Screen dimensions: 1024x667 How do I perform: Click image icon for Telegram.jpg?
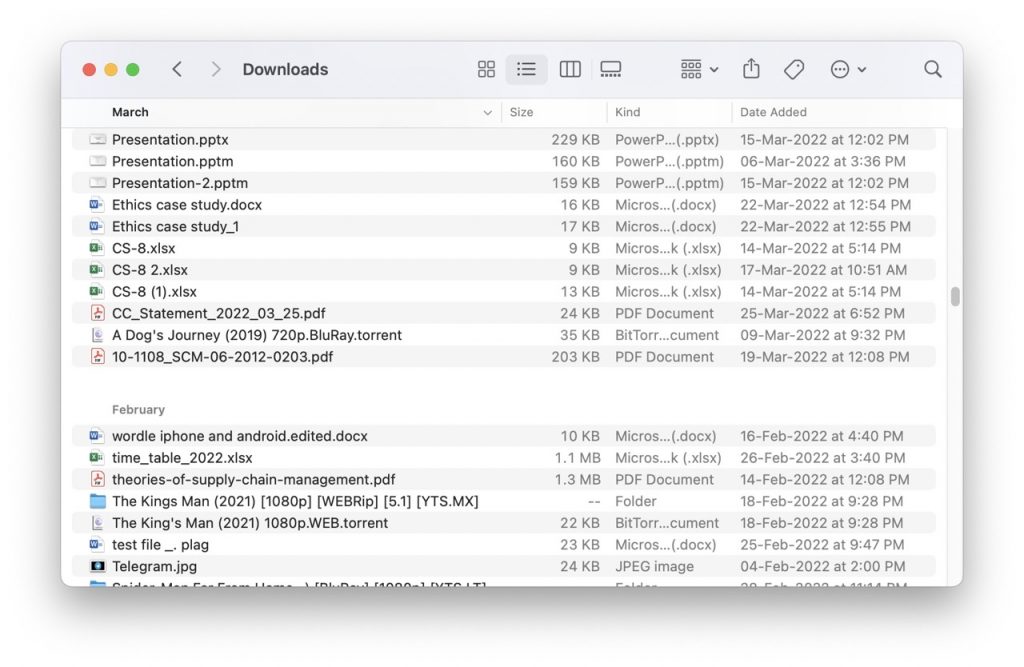(97, 566)
